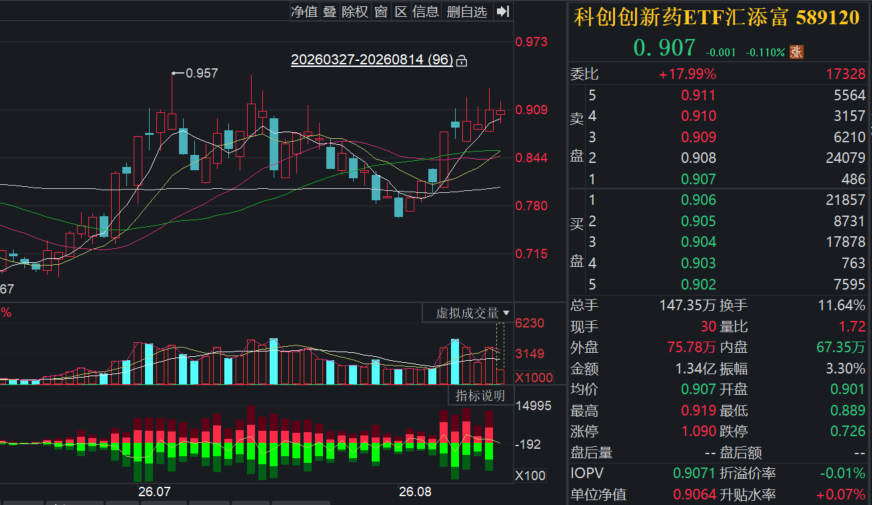Click sell level 5 price 0.911
872x505 pixels.
(x=698, y=95)
